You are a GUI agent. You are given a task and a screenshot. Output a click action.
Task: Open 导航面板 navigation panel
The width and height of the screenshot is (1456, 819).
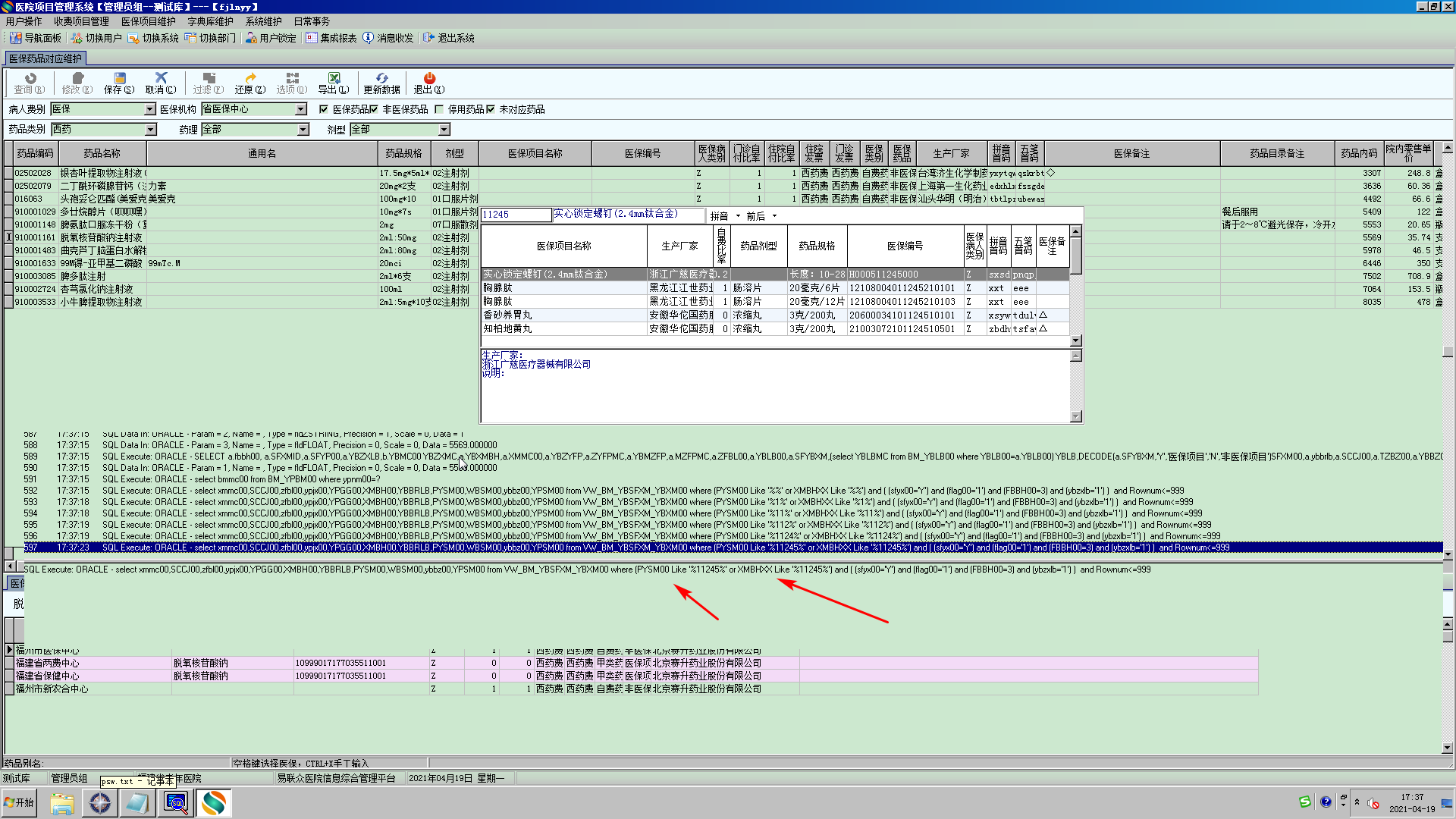pos(36,38)
